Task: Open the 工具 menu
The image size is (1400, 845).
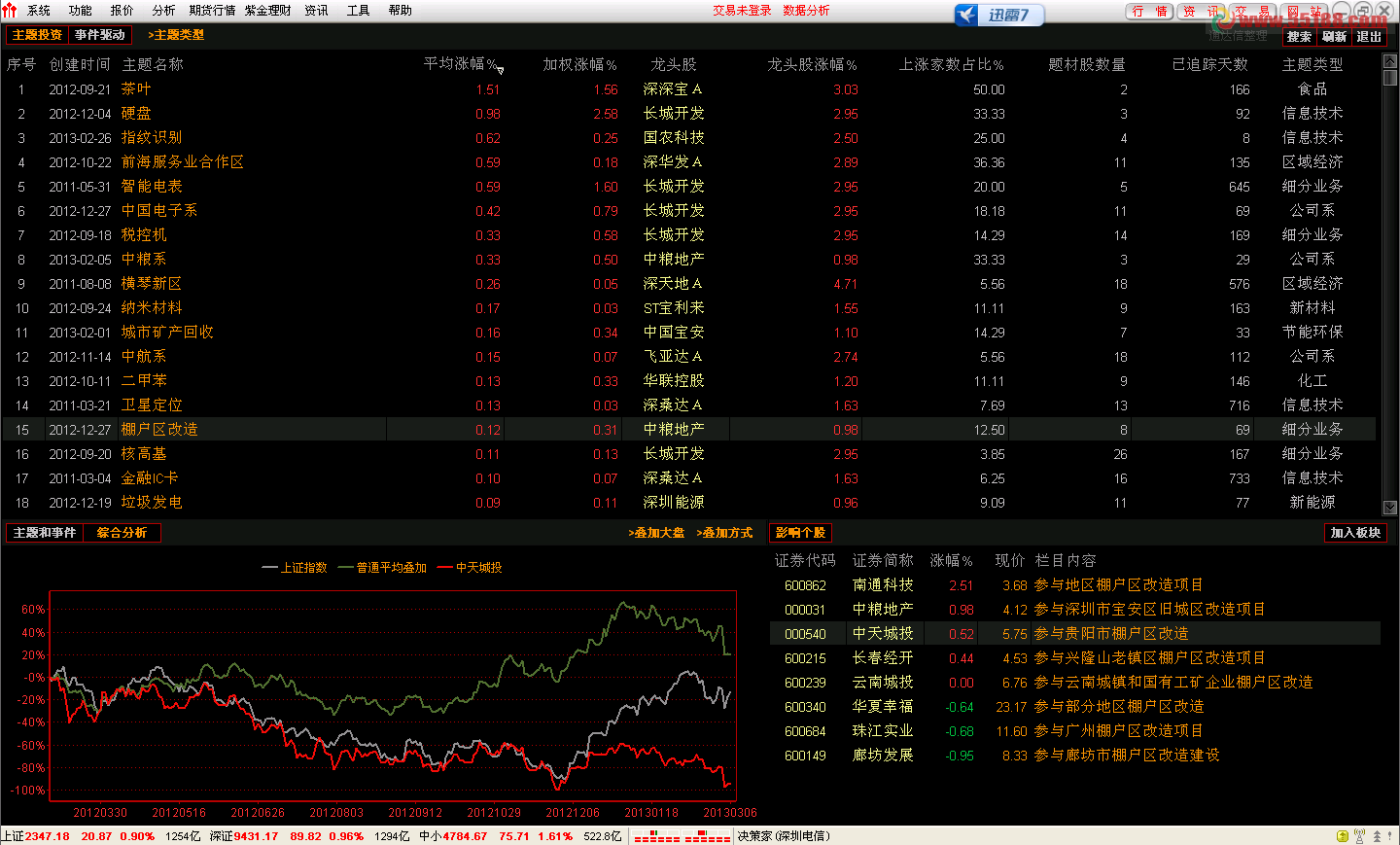Action: pyautogui.click(x=358, y=11)
